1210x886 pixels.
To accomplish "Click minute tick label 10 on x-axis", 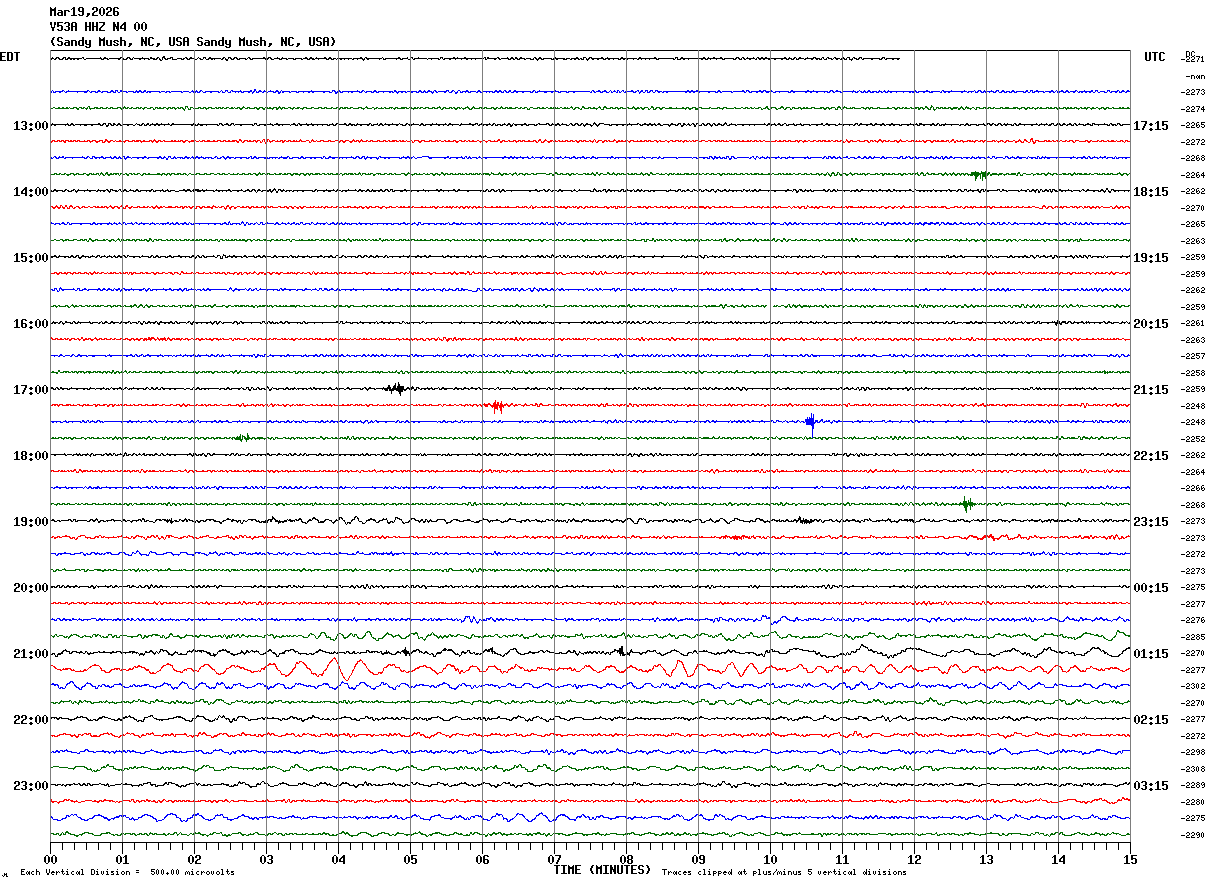I will pos(770,859).
